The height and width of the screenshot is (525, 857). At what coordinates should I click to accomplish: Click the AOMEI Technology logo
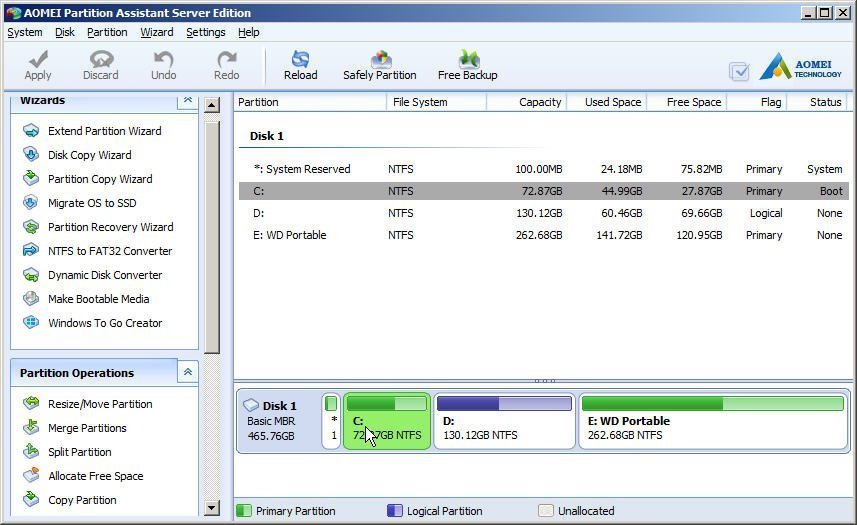[x=801, y=66]
